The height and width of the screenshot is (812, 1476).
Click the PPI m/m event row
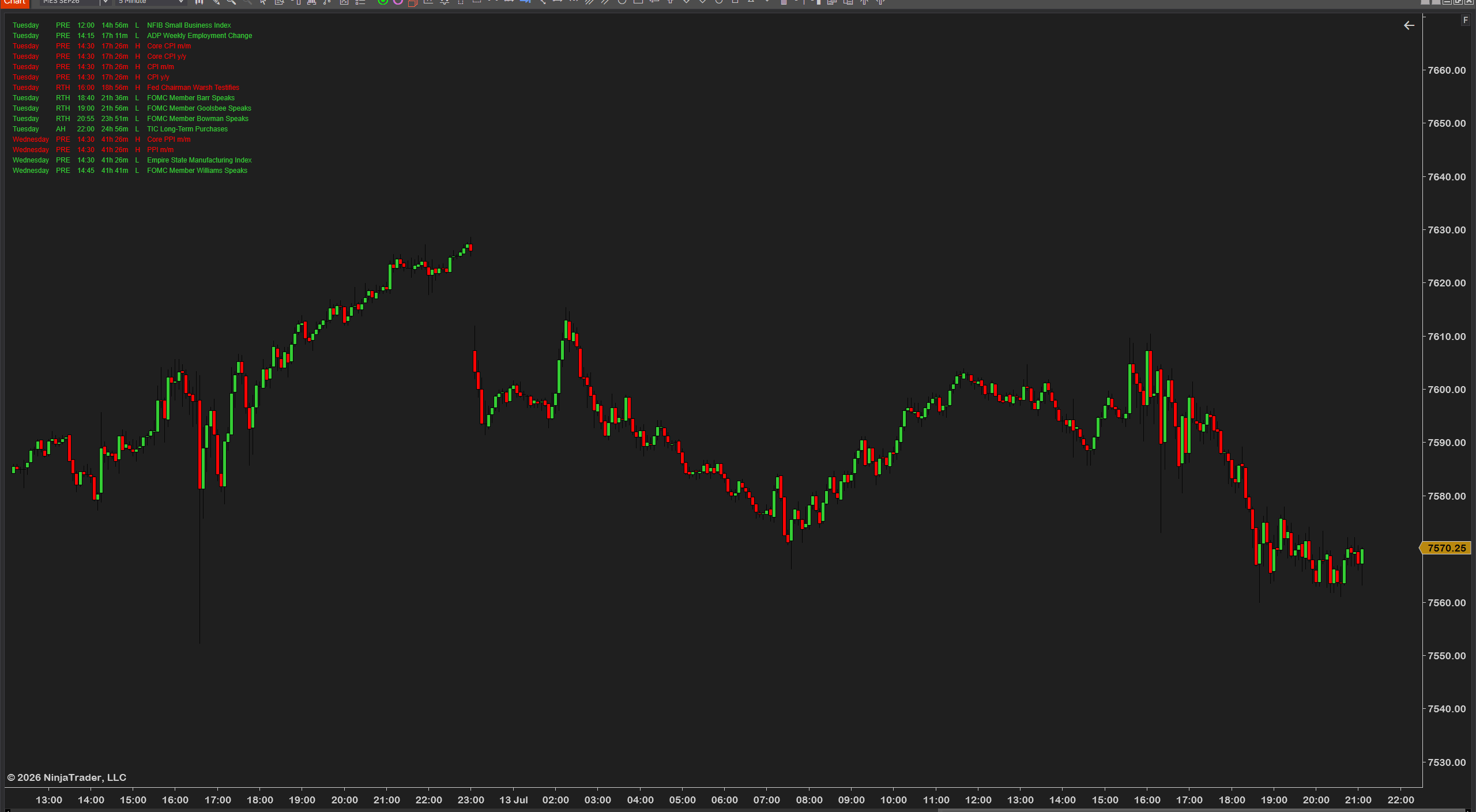[x=93, y=150]
